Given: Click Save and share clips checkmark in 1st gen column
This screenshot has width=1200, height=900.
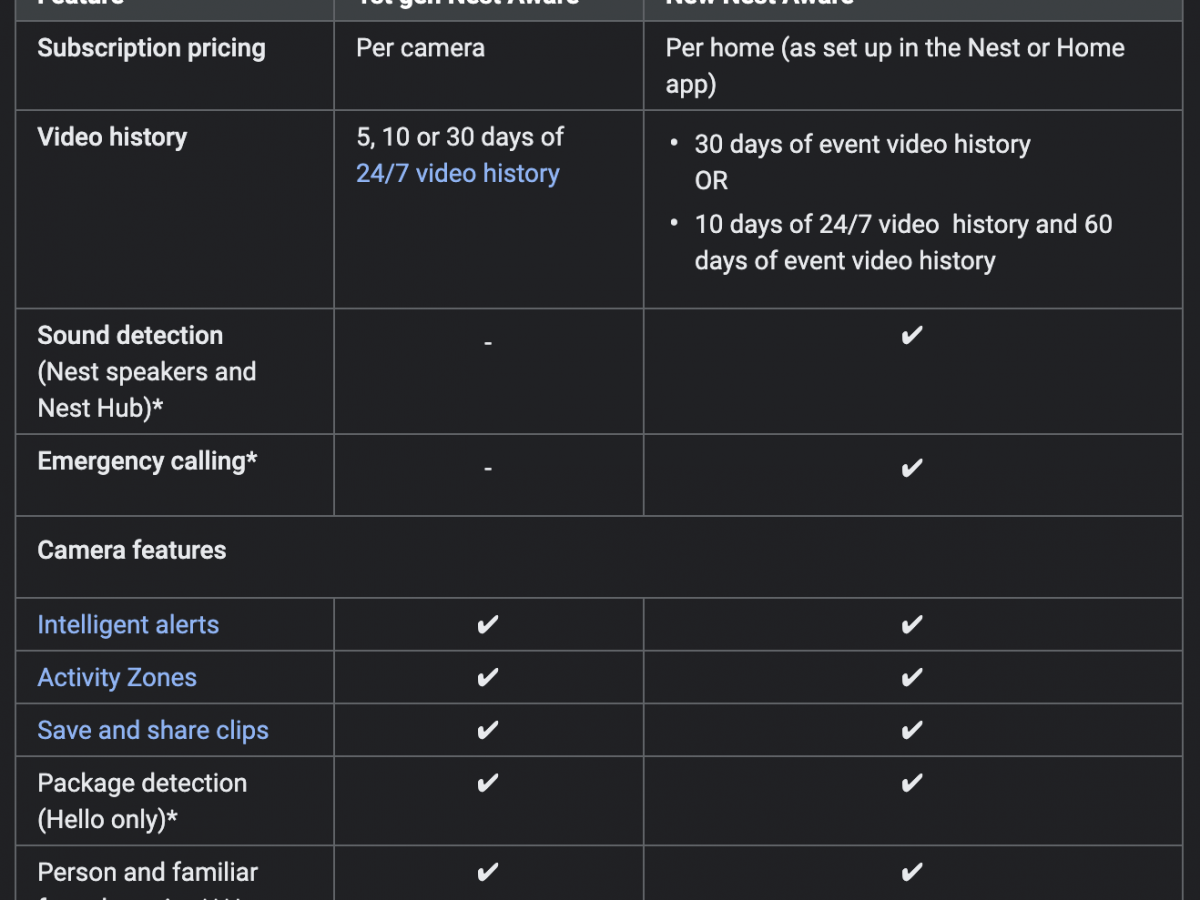Looking at the screenshot, I should (x=487, y=732).
